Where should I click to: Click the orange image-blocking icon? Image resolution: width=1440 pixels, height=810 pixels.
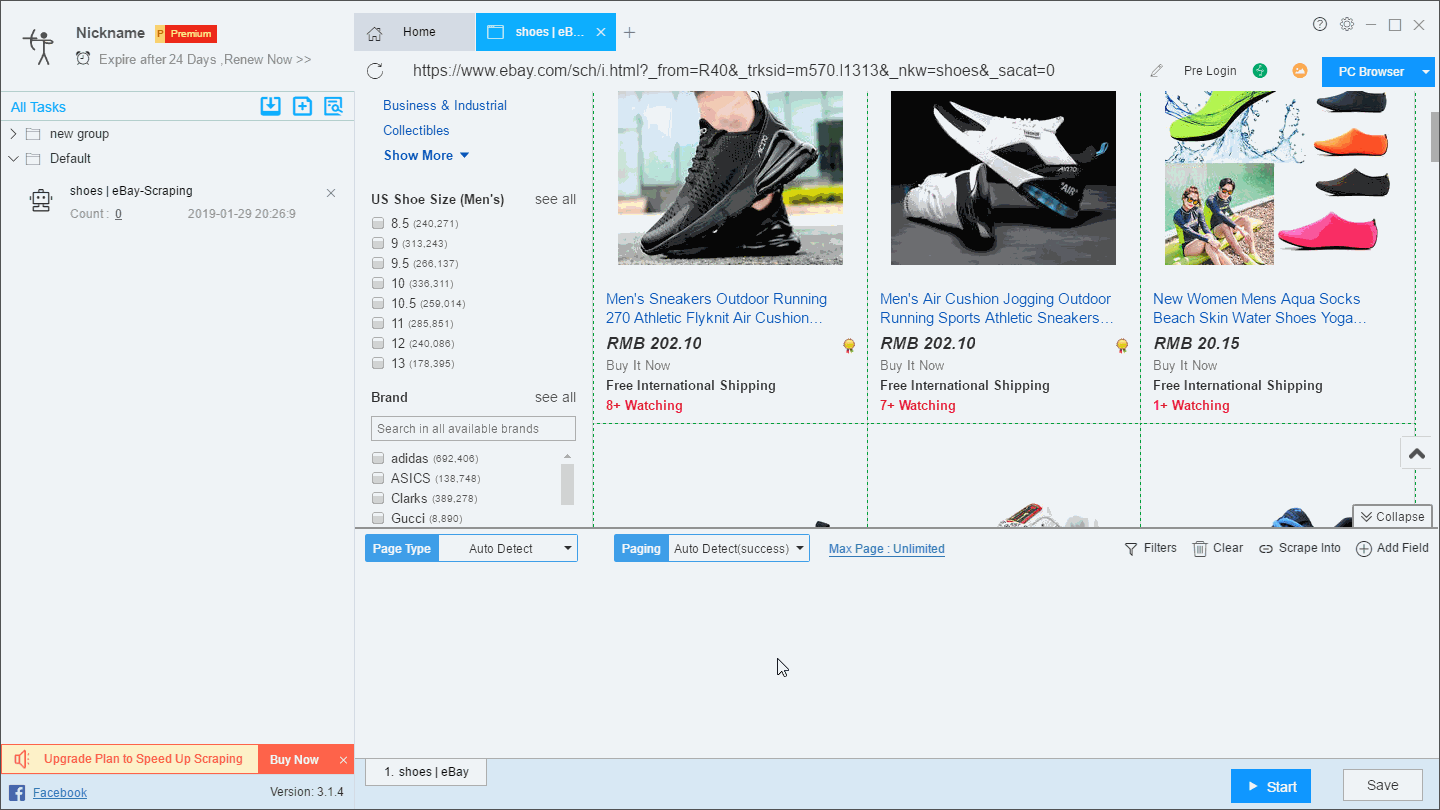pos(1300,71)
